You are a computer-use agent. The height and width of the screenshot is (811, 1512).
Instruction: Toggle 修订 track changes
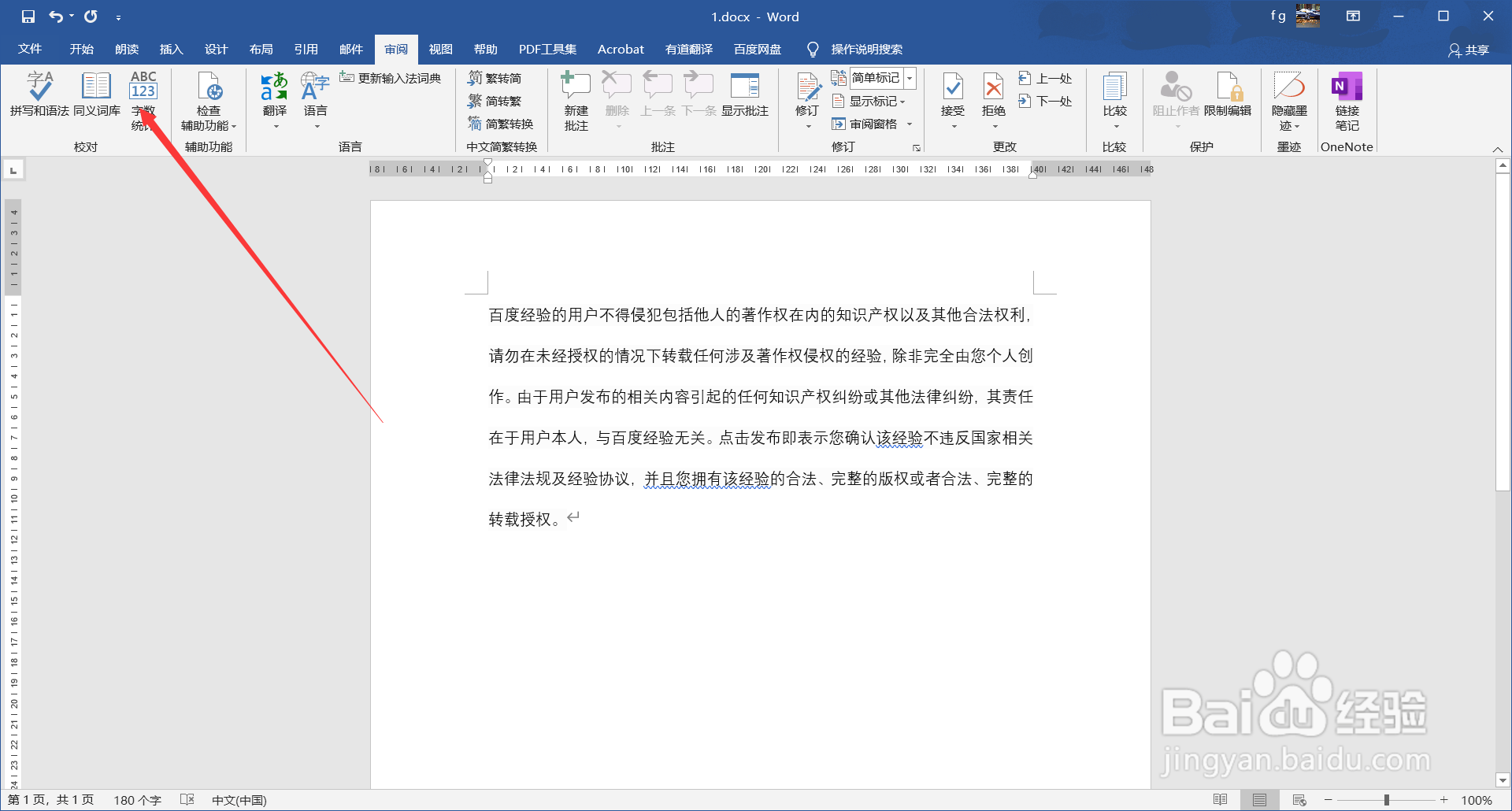806,96
